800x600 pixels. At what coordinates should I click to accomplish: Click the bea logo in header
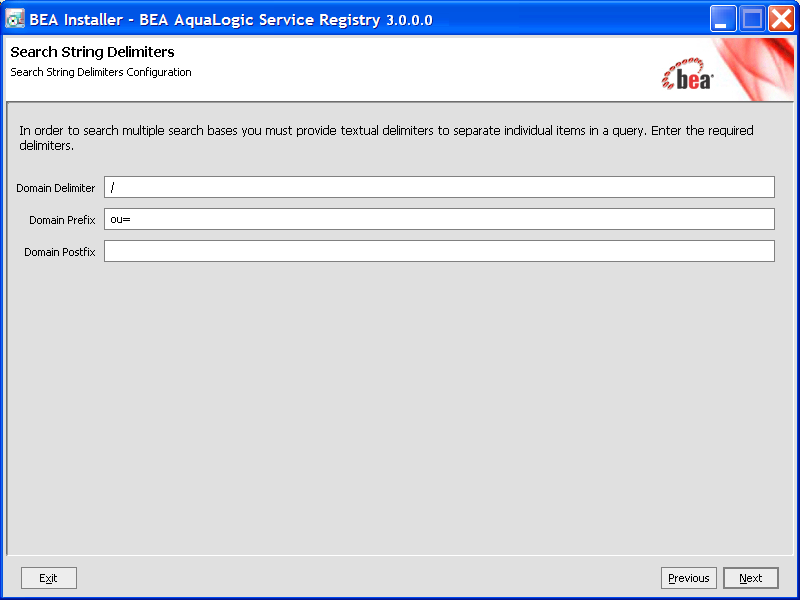(687, 74)
